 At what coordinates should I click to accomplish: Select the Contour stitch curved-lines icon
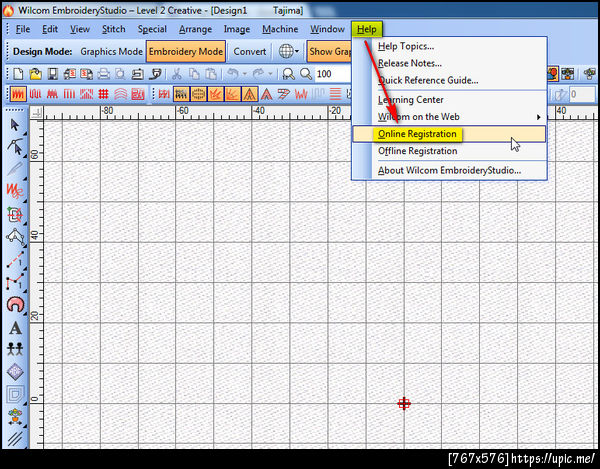pyautogui.click(x=120, y=94)
